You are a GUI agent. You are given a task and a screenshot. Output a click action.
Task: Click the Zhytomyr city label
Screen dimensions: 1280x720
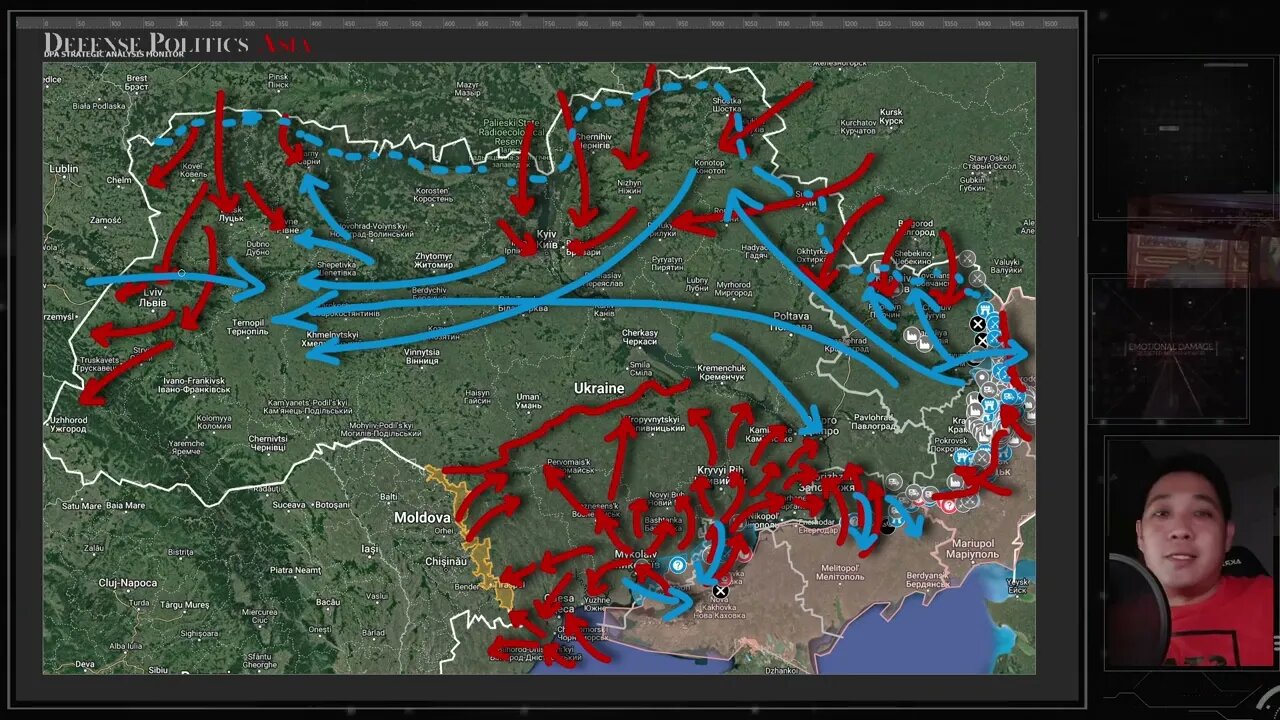coord(434,260)
